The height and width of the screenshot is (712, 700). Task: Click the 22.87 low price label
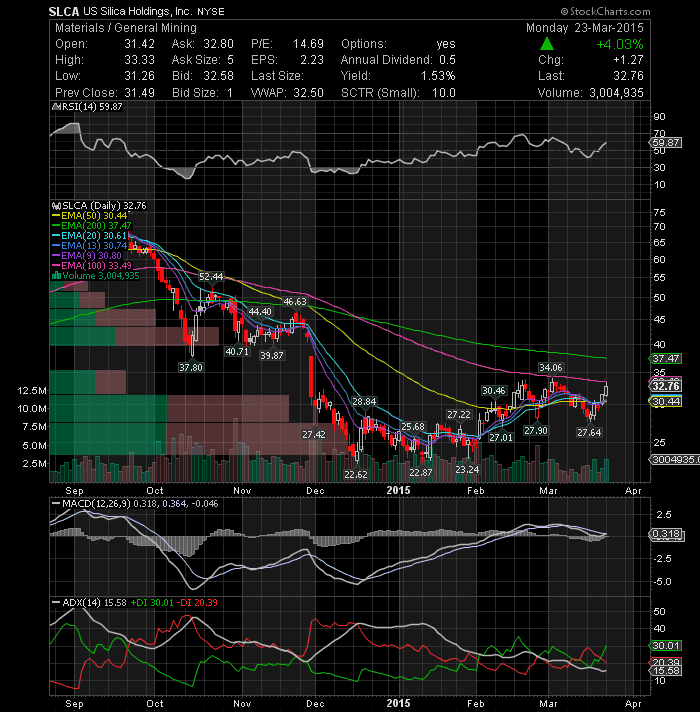[x=421, y=473]
